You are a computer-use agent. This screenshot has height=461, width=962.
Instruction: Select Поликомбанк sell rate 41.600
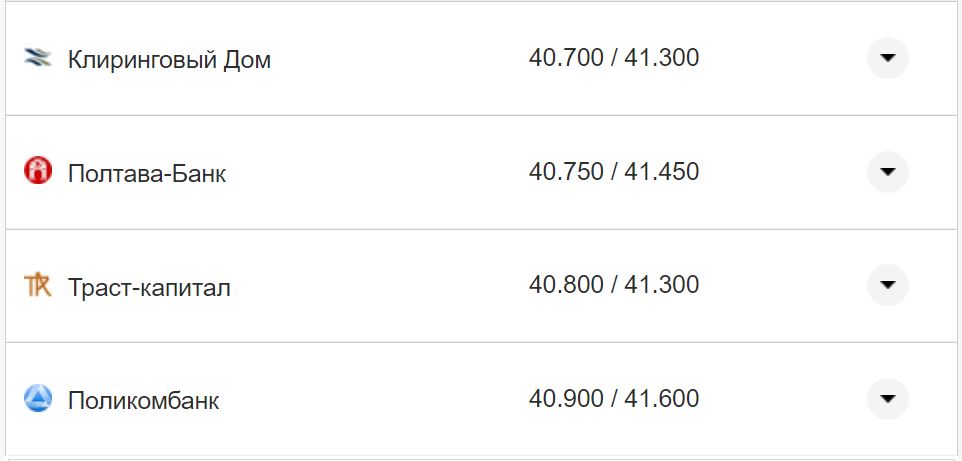tap(662, 399)
